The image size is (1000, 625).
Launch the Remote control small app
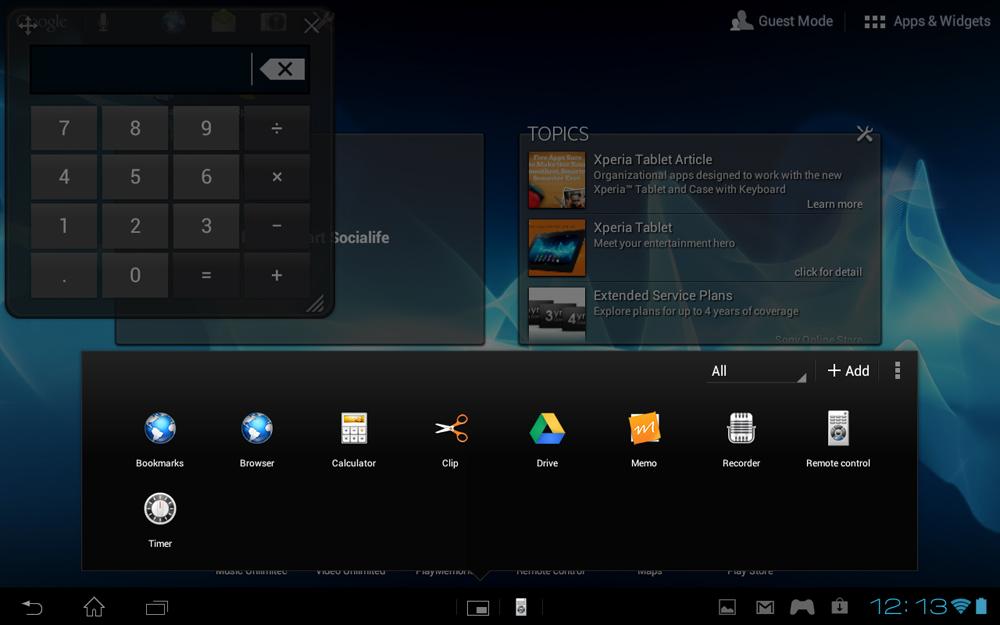point(838,439)
